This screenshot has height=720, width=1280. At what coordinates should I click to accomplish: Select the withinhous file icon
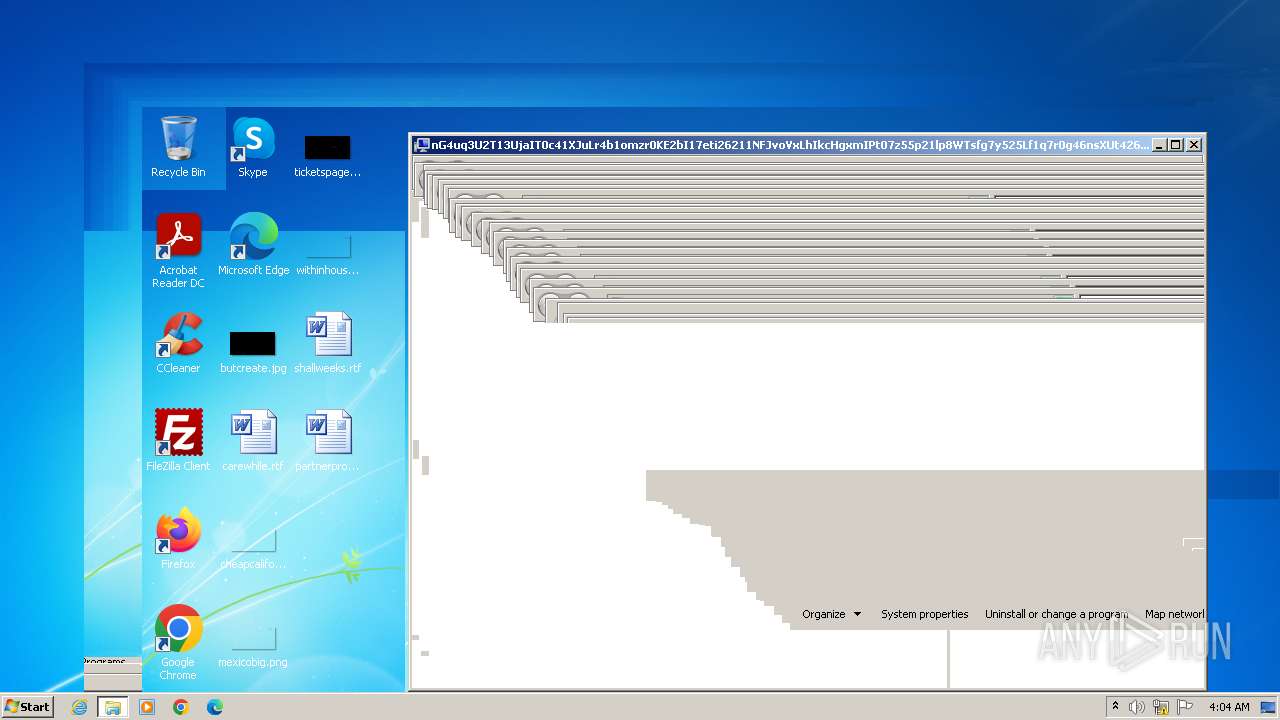327,253
